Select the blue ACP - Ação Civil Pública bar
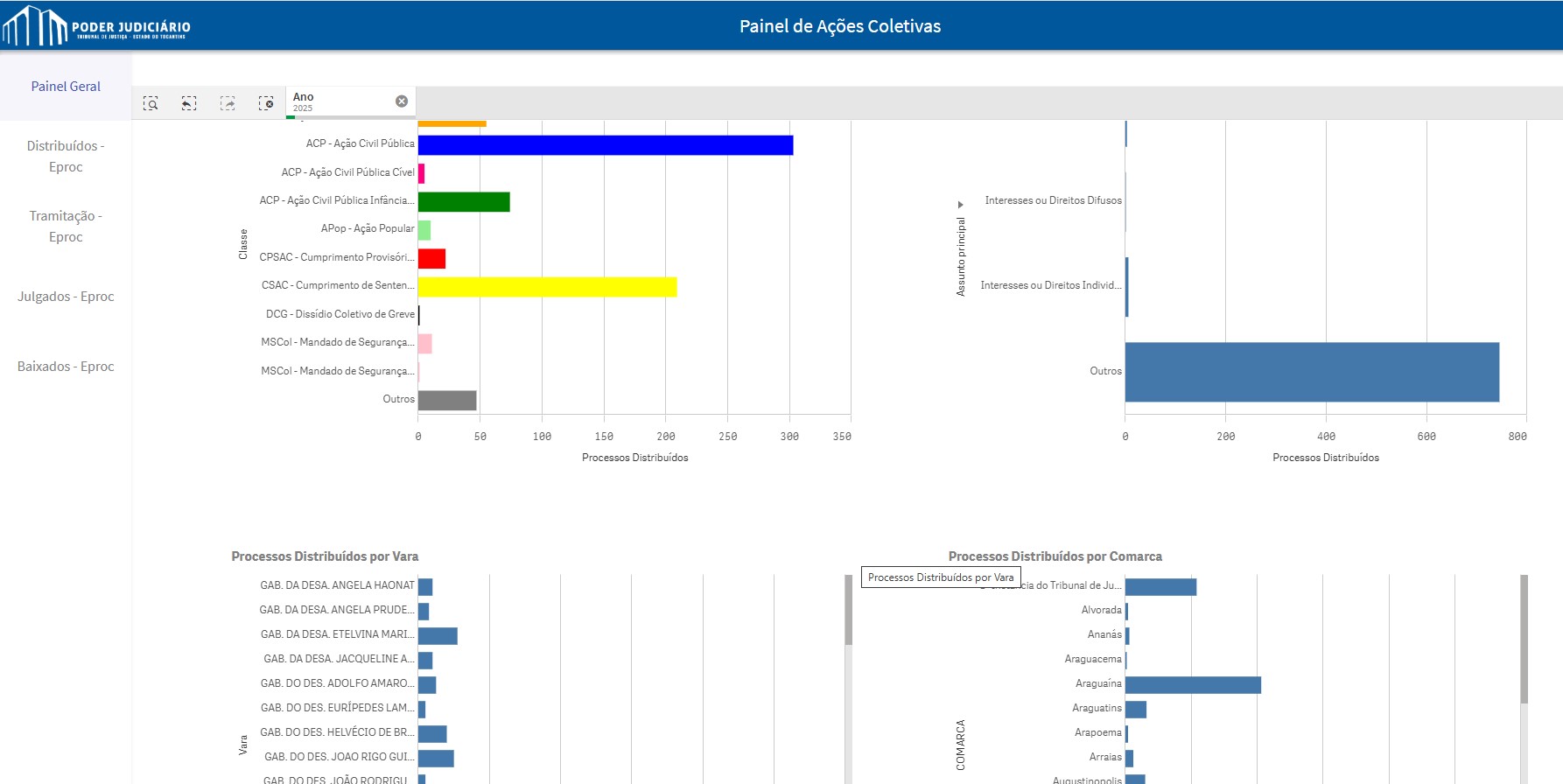Screen dimensions: 1563x784 coord(605,145)
